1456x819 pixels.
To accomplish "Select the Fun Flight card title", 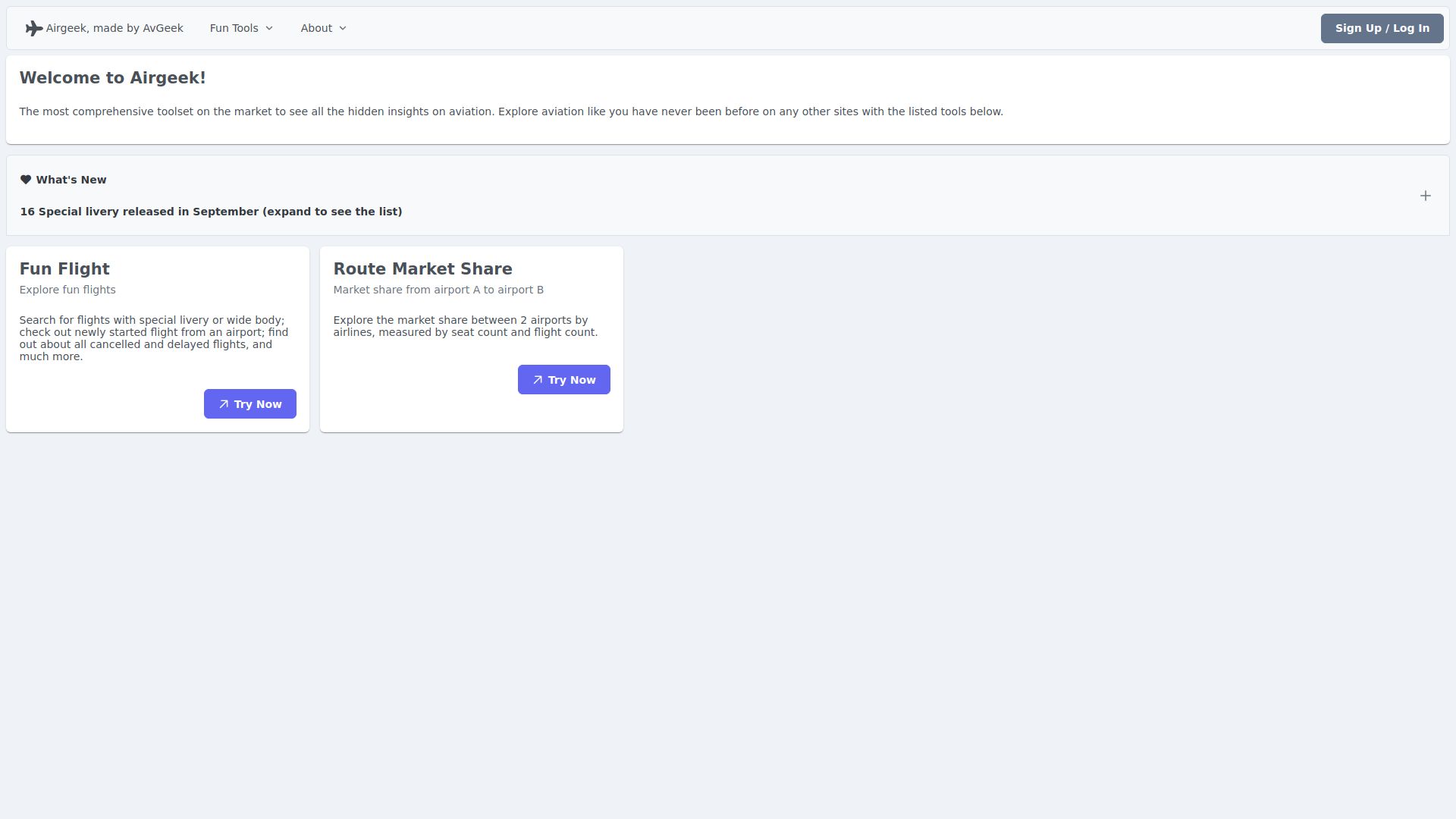I will (64, 269).
